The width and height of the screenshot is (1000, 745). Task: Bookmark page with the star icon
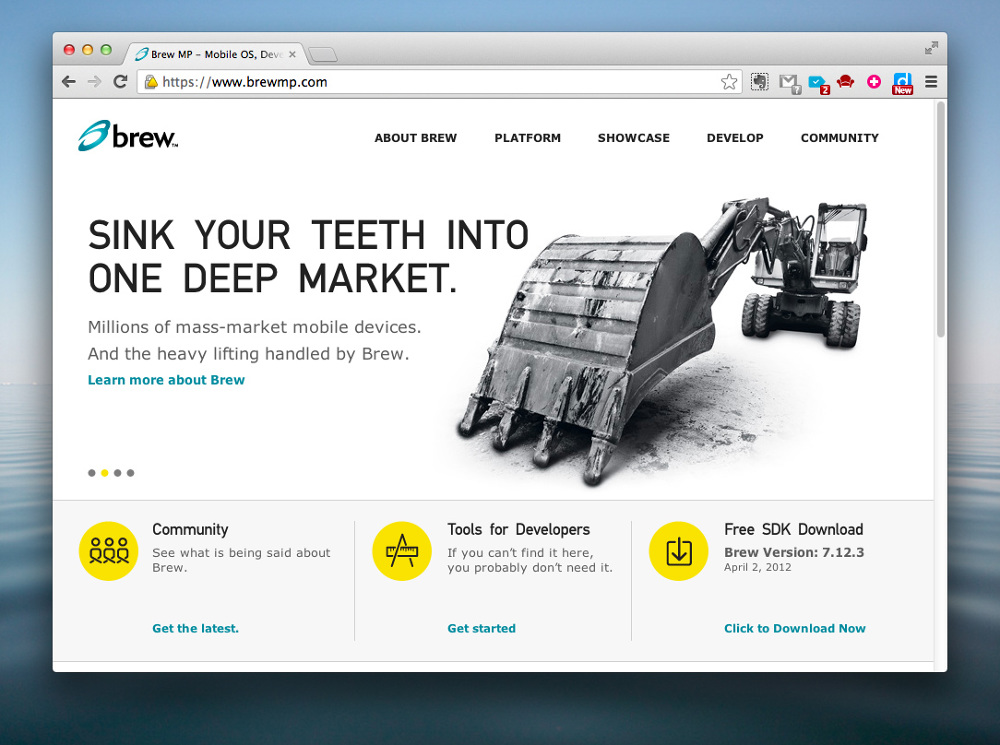point(729,82)
